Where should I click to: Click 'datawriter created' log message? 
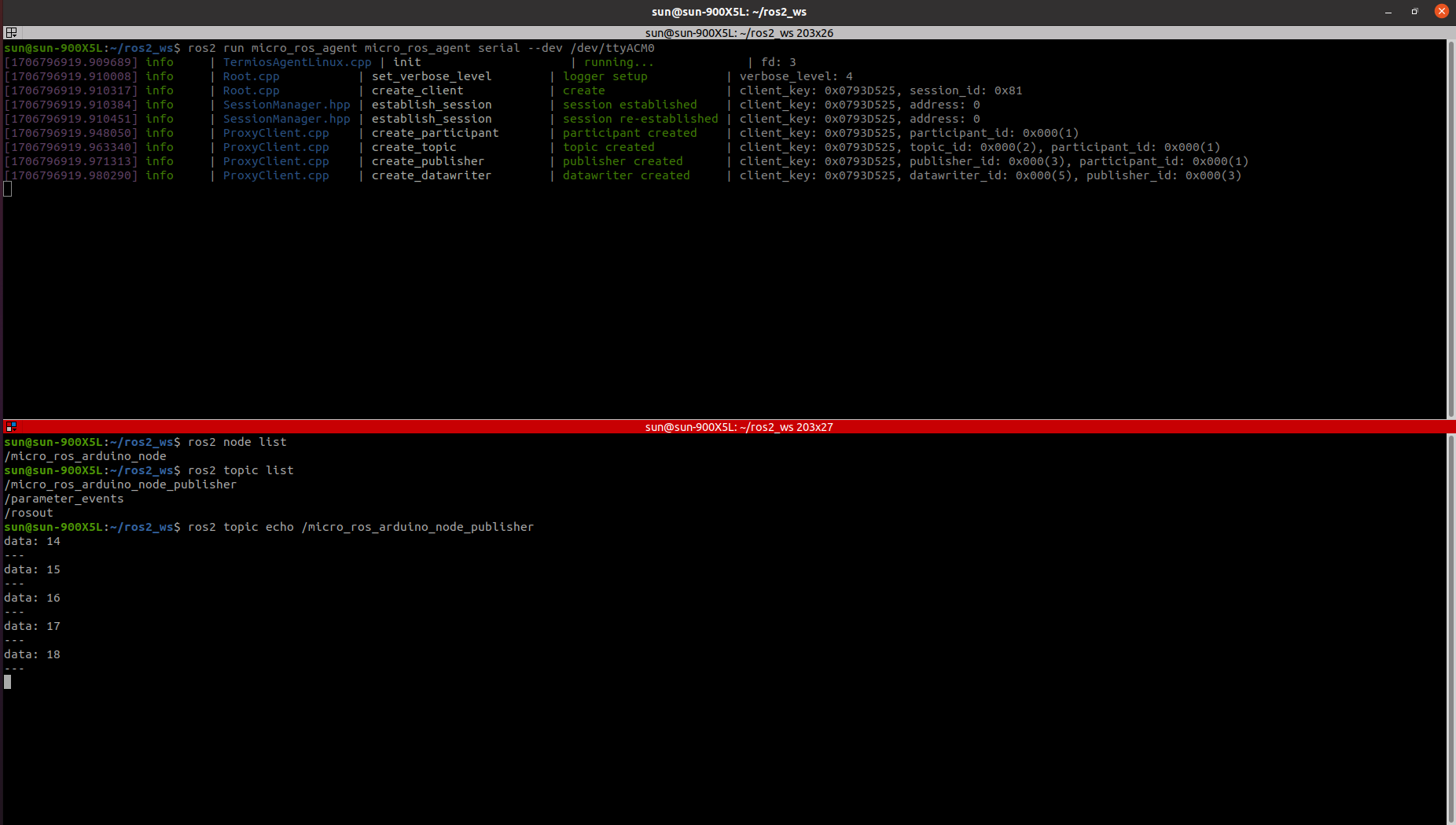(x=626, y=175)
